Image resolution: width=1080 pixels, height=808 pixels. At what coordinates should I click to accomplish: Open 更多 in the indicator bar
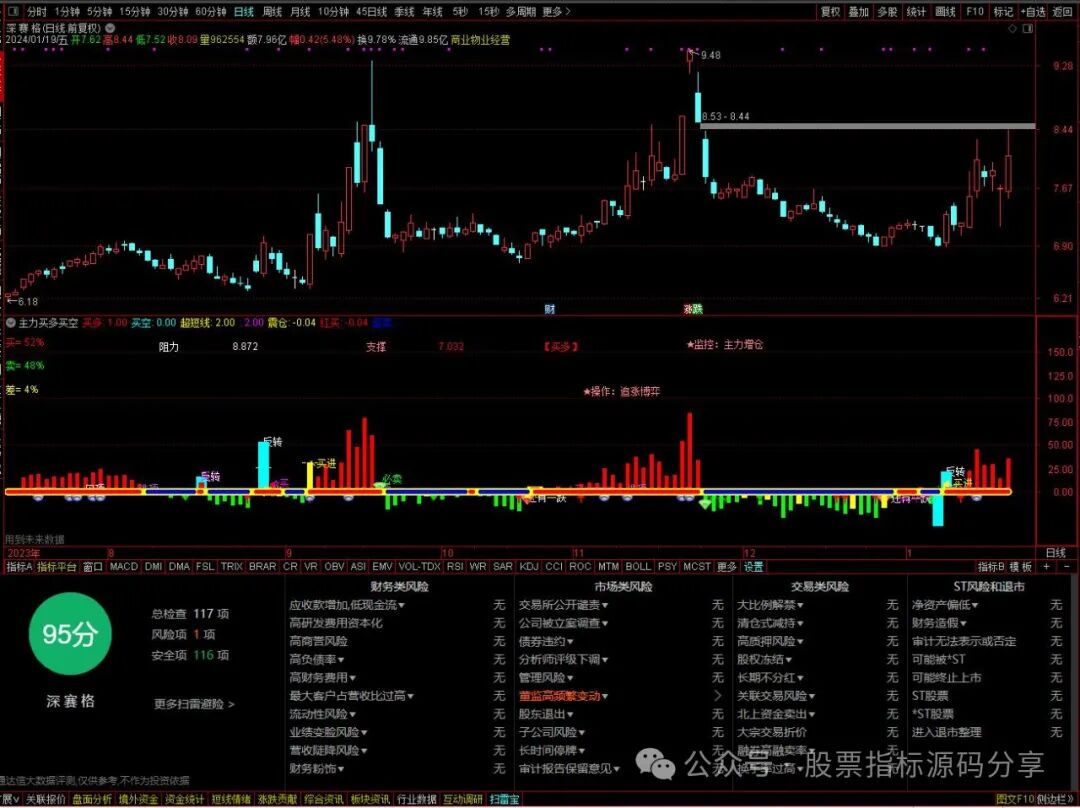pyautogui.click(x=727, y=566)
